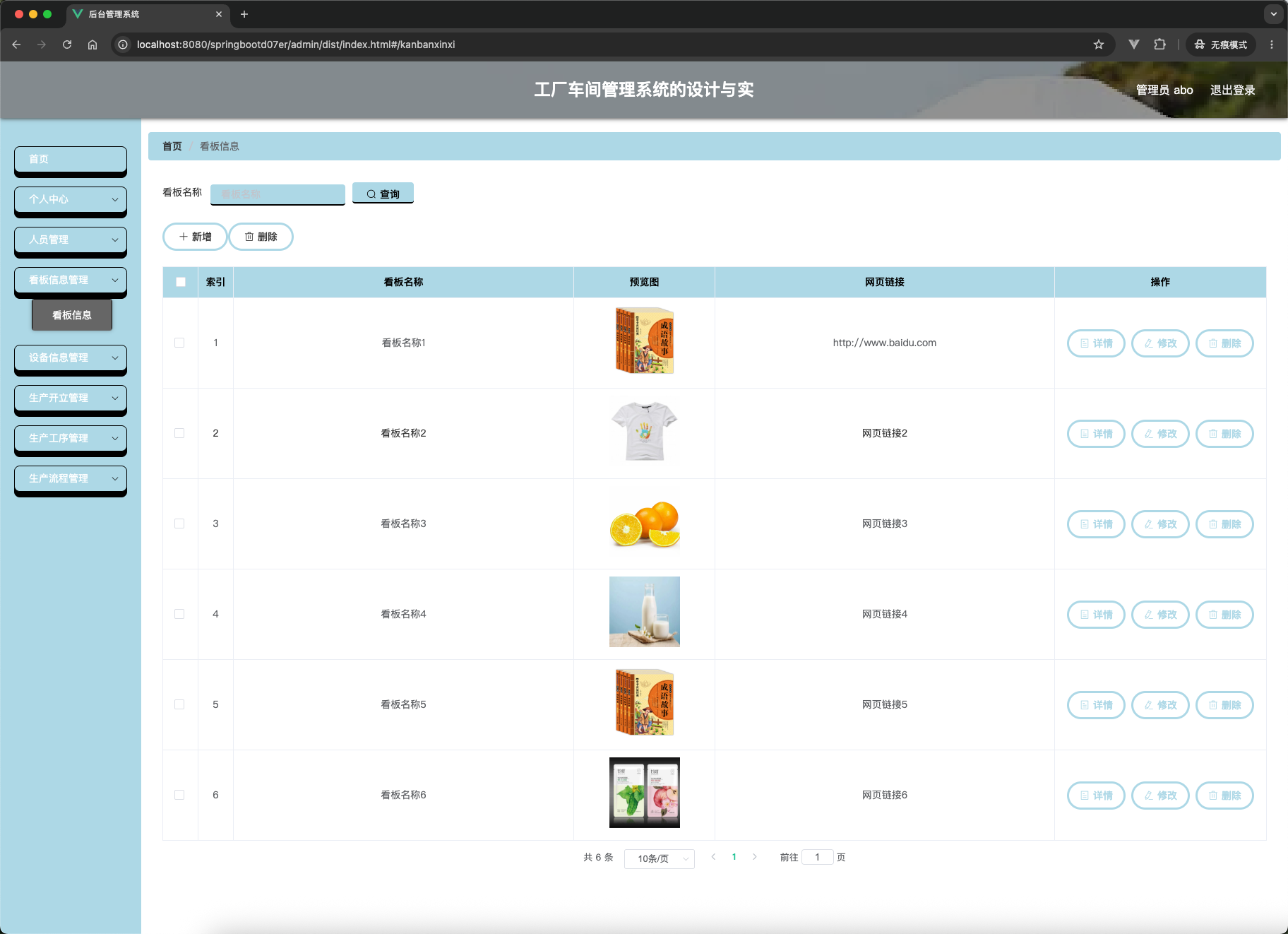The image size is (1288, 934).
Task: Select page 1 in pagination
Action: coord(734,857)
